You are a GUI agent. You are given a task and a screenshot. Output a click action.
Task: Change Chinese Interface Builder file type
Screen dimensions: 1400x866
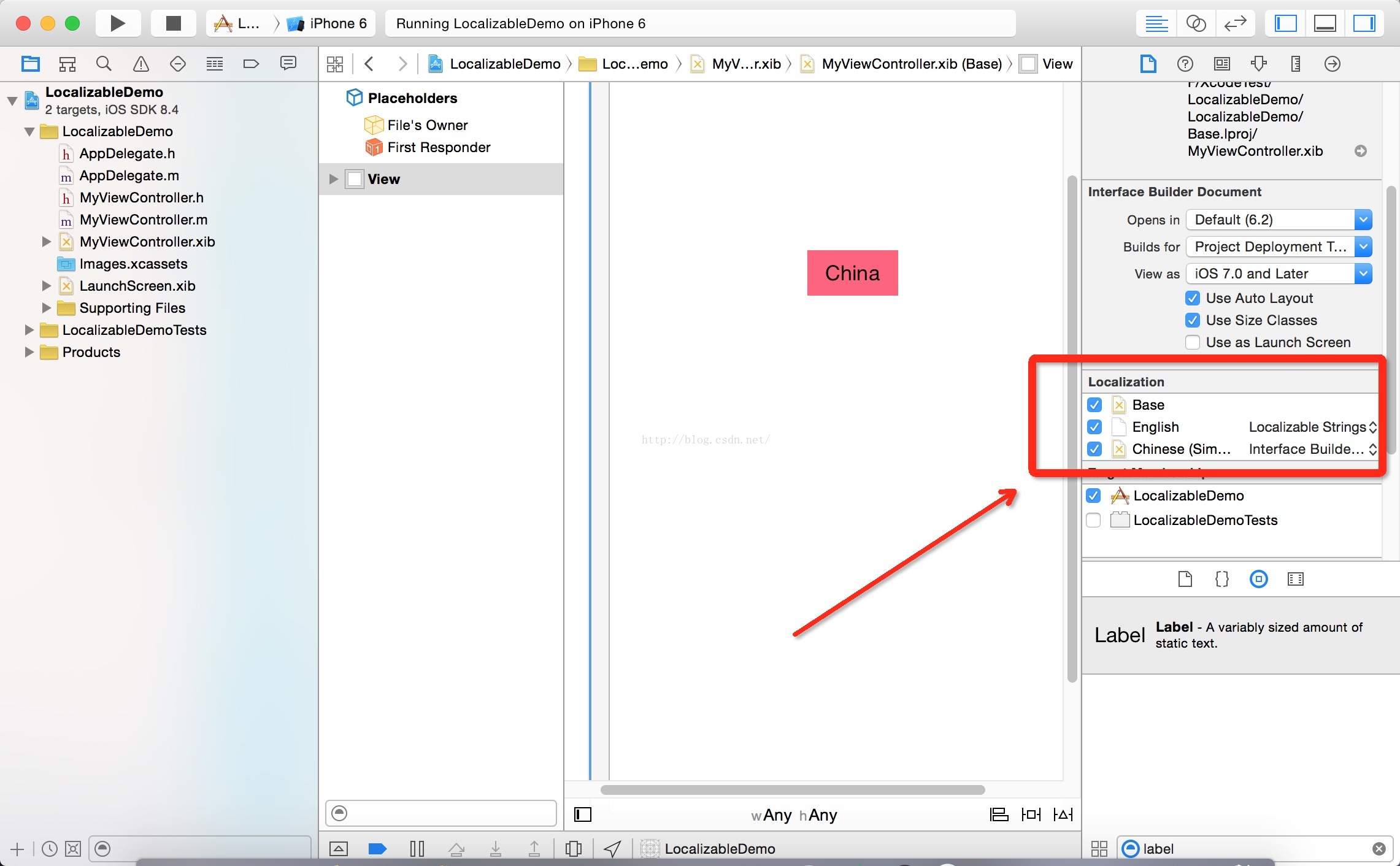[x=1313, y=449]
